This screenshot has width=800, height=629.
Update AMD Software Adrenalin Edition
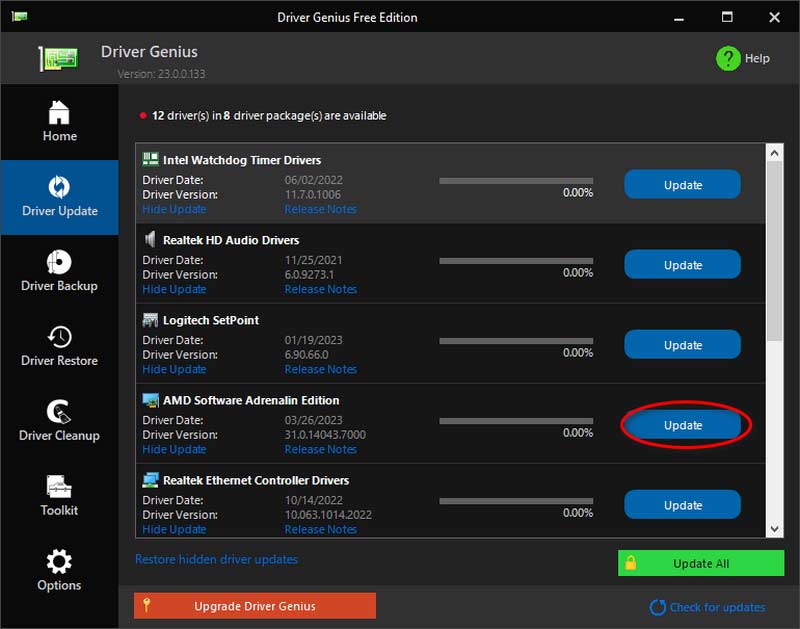pos(682,425)
